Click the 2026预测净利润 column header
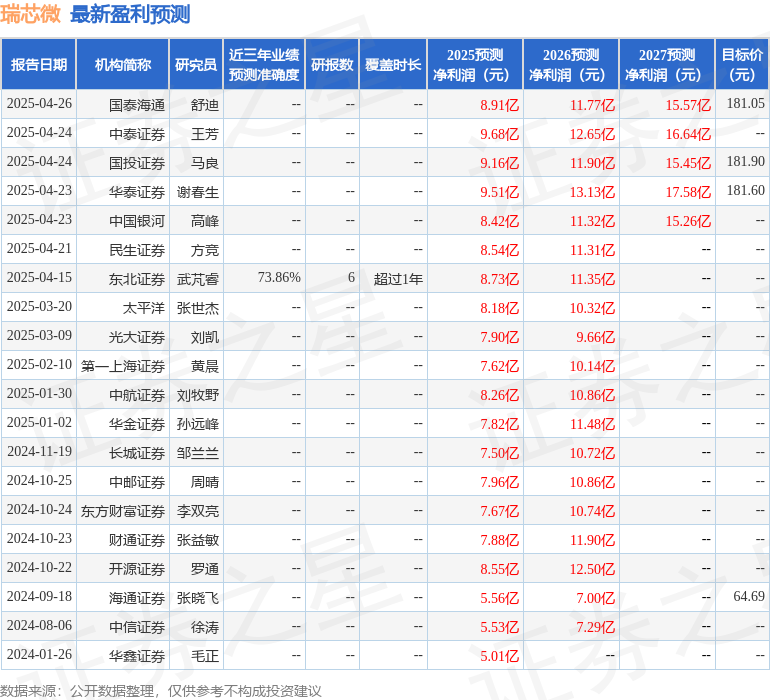Image resolution: width=770 pixels, height=700 pixels. [x=571, y=64]
